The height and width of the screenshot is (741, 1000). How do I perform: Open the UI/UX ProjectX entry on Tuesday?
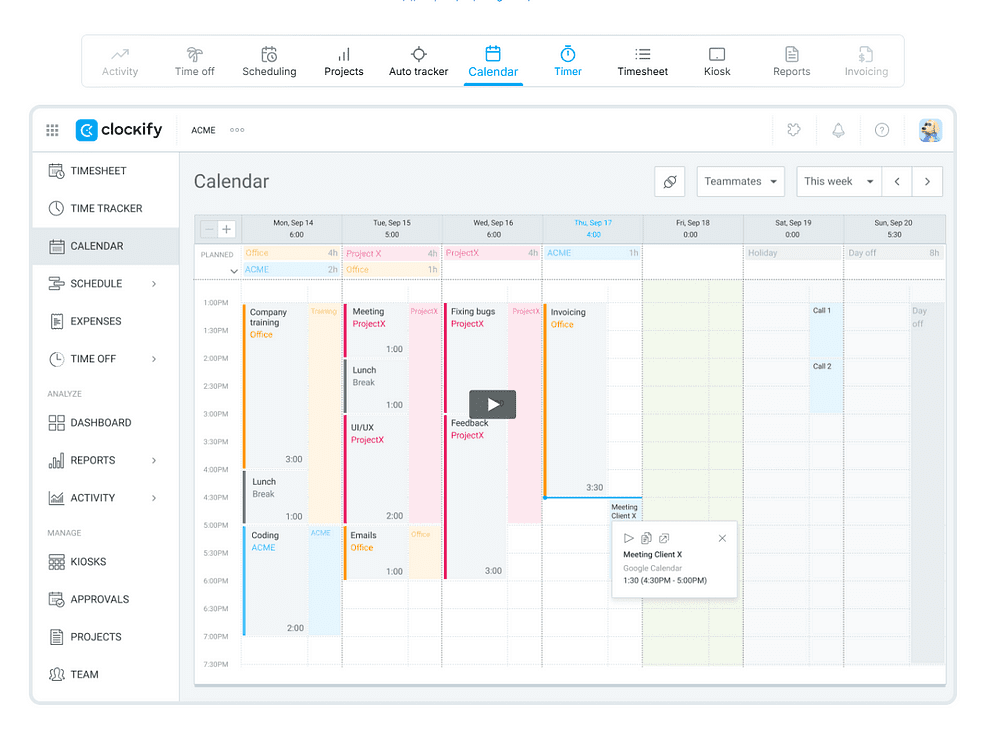(376, 469)
